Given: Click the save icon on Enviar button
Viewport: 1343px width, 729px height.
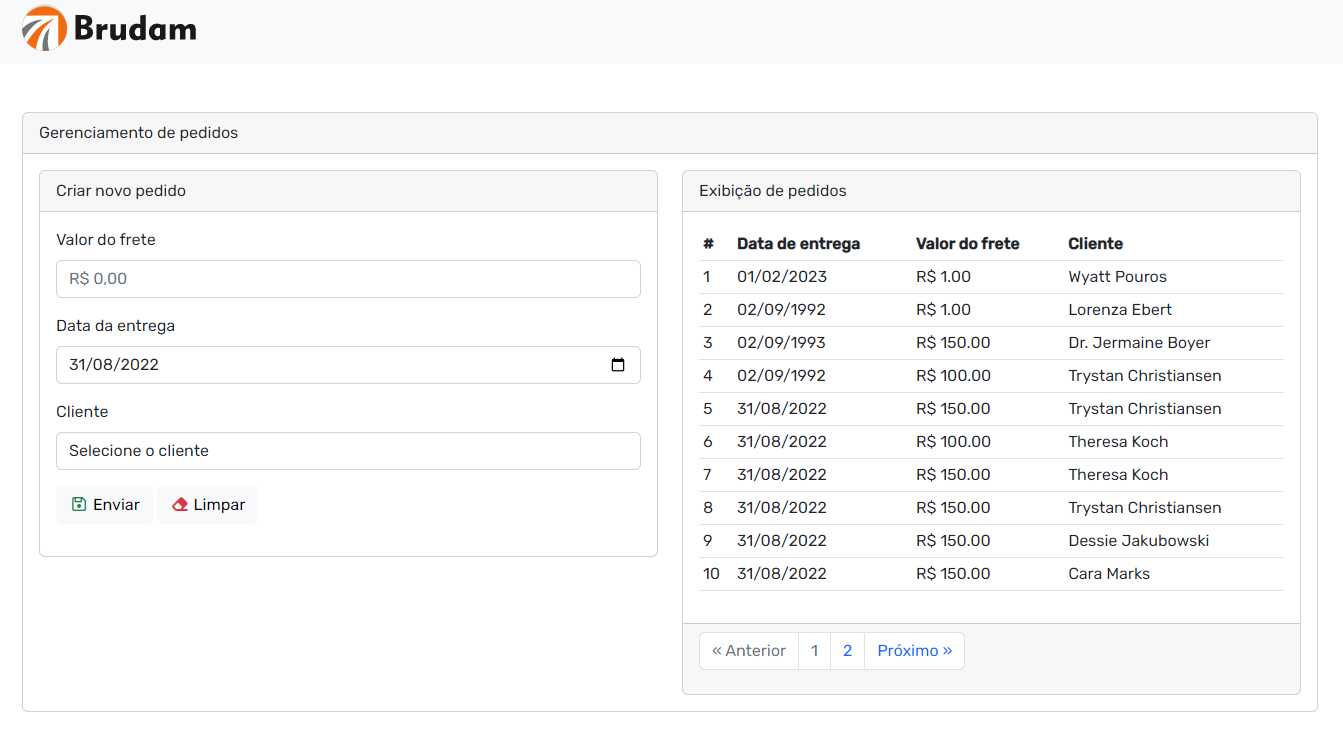Looking at the screenshot, I should coord(77,505).
